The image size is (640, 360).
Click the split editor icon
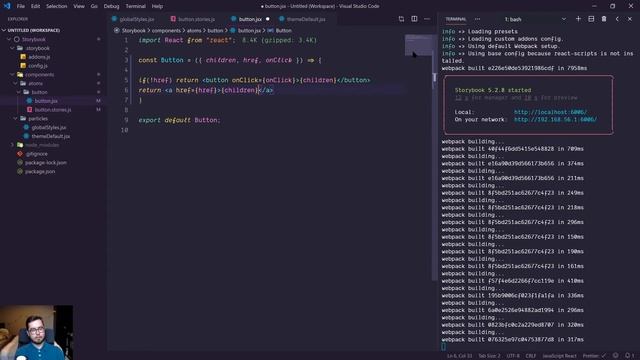(414, 19)
